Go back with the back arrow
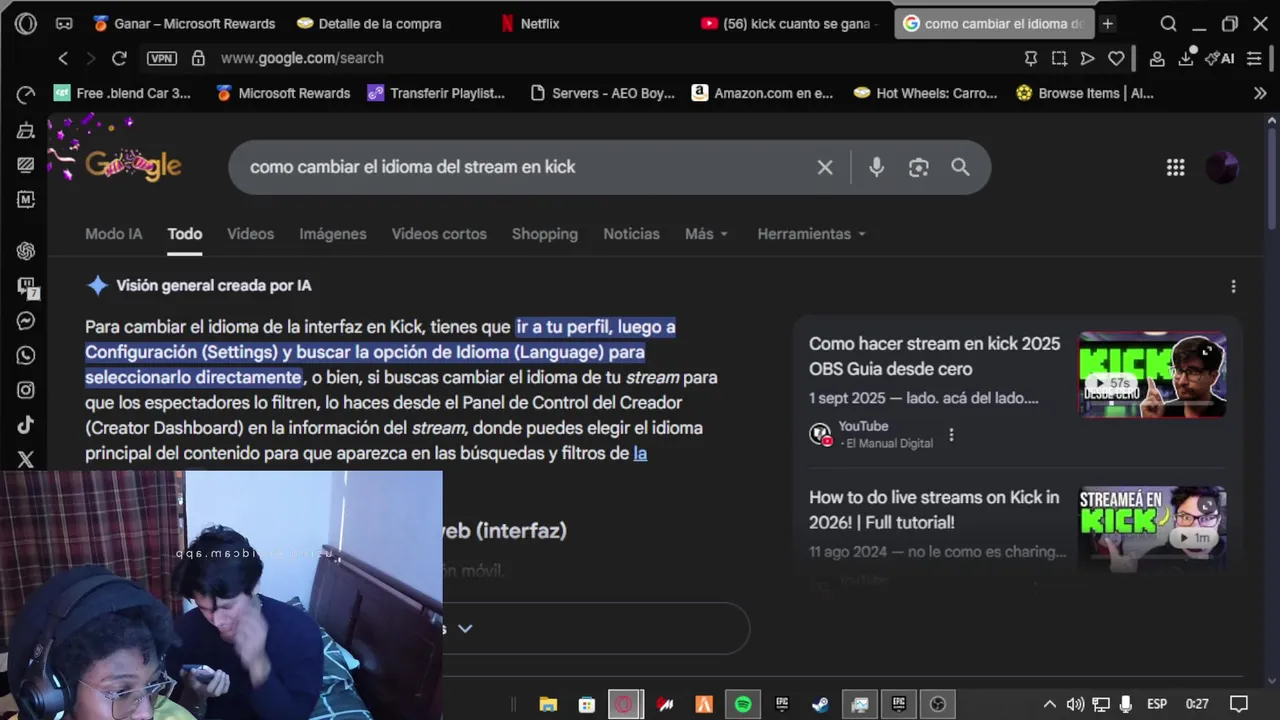This screenshot has height=720, width=1280. [63, 58]
